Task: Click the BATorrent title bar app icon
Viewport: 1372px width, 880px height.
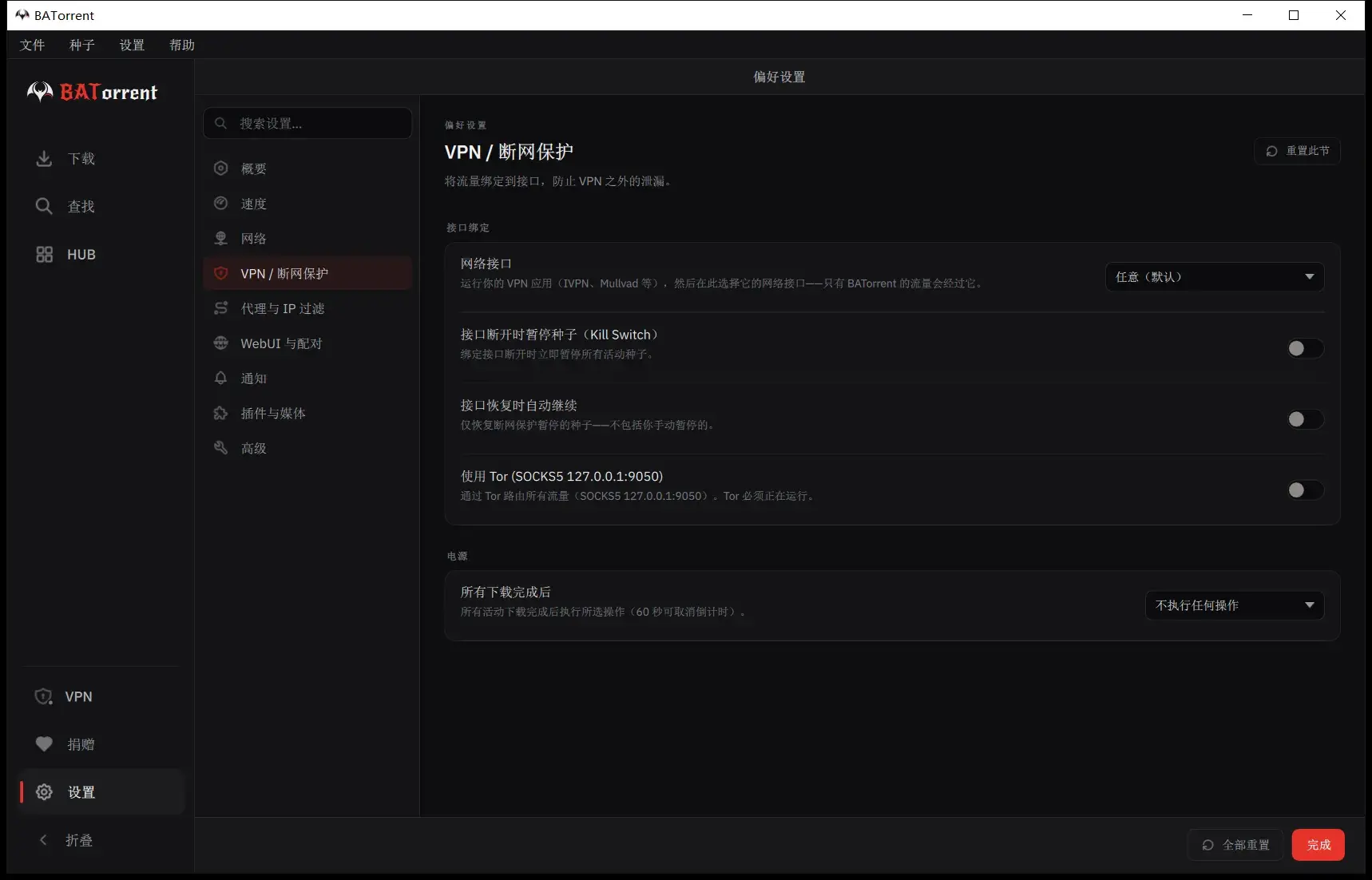Action: (22, 15)
